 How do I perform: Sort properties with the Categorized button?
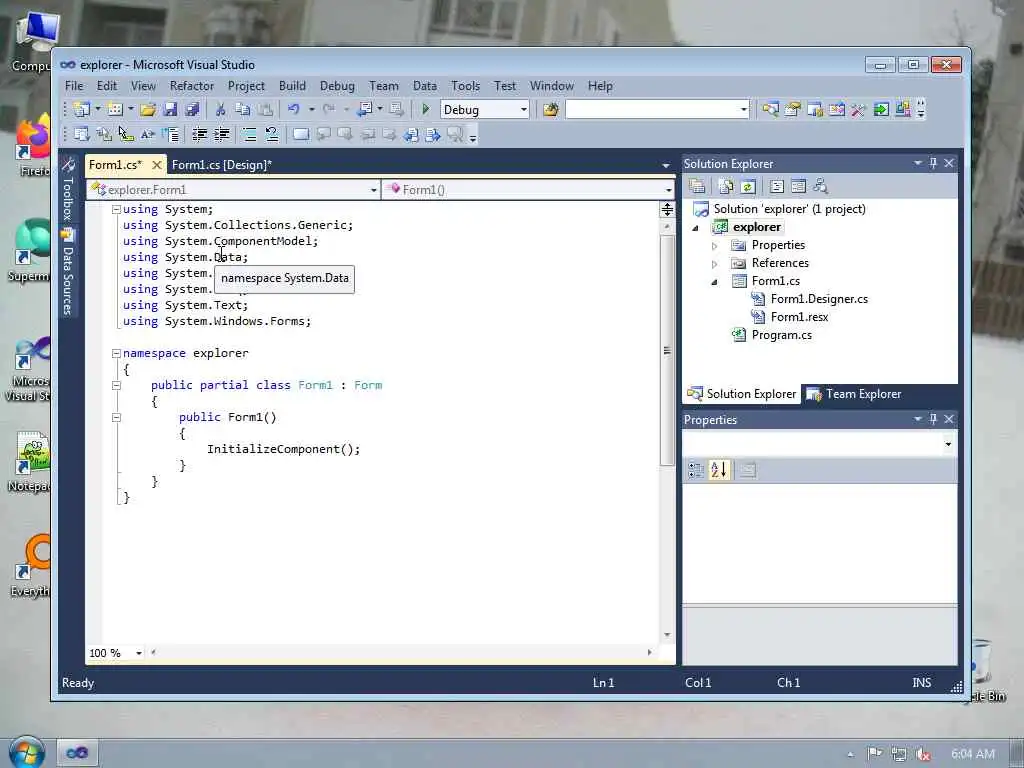click(696, 470)
